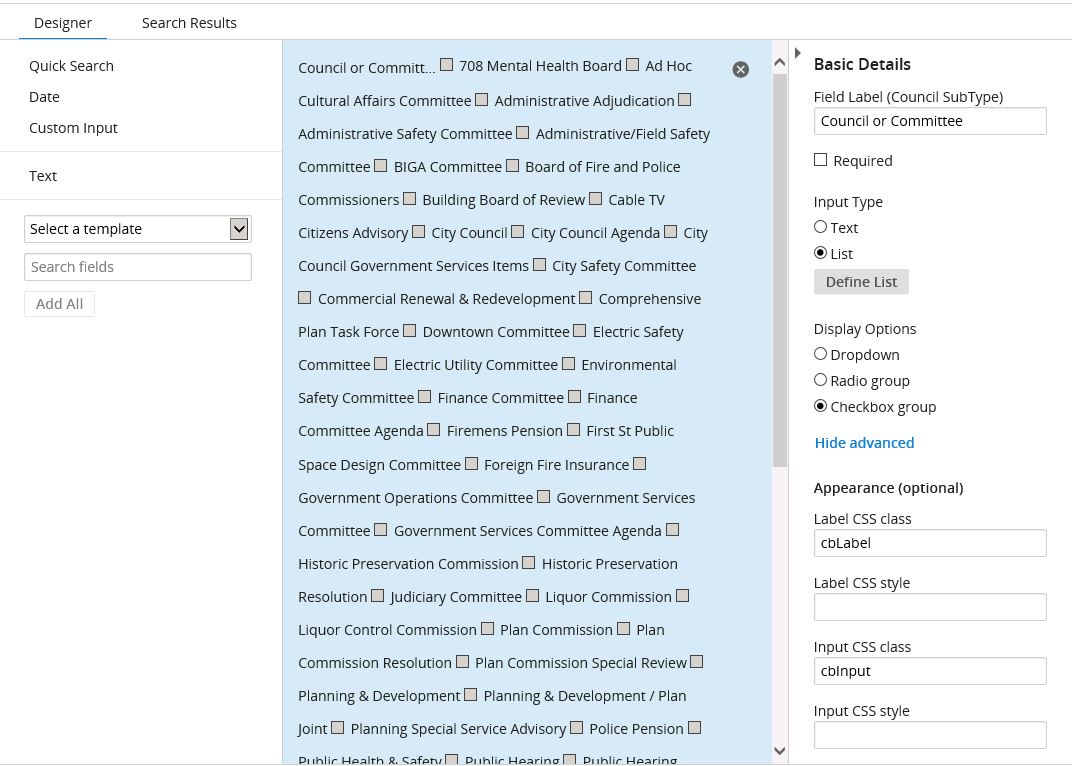Edit the Label CSS class field

click(x=930, y=543)
